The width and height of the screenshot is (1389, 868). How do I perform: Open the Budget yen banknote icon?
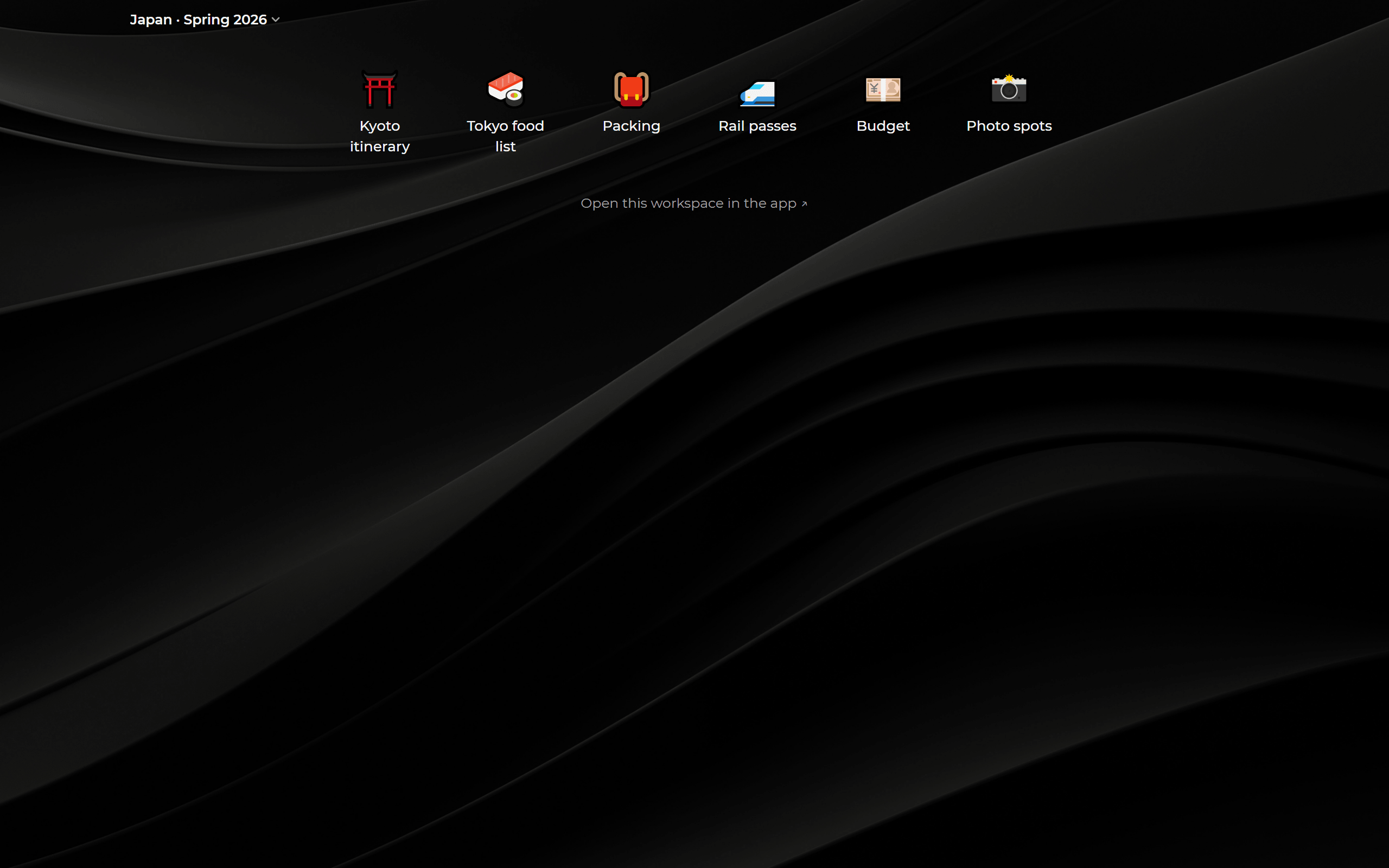883,90
